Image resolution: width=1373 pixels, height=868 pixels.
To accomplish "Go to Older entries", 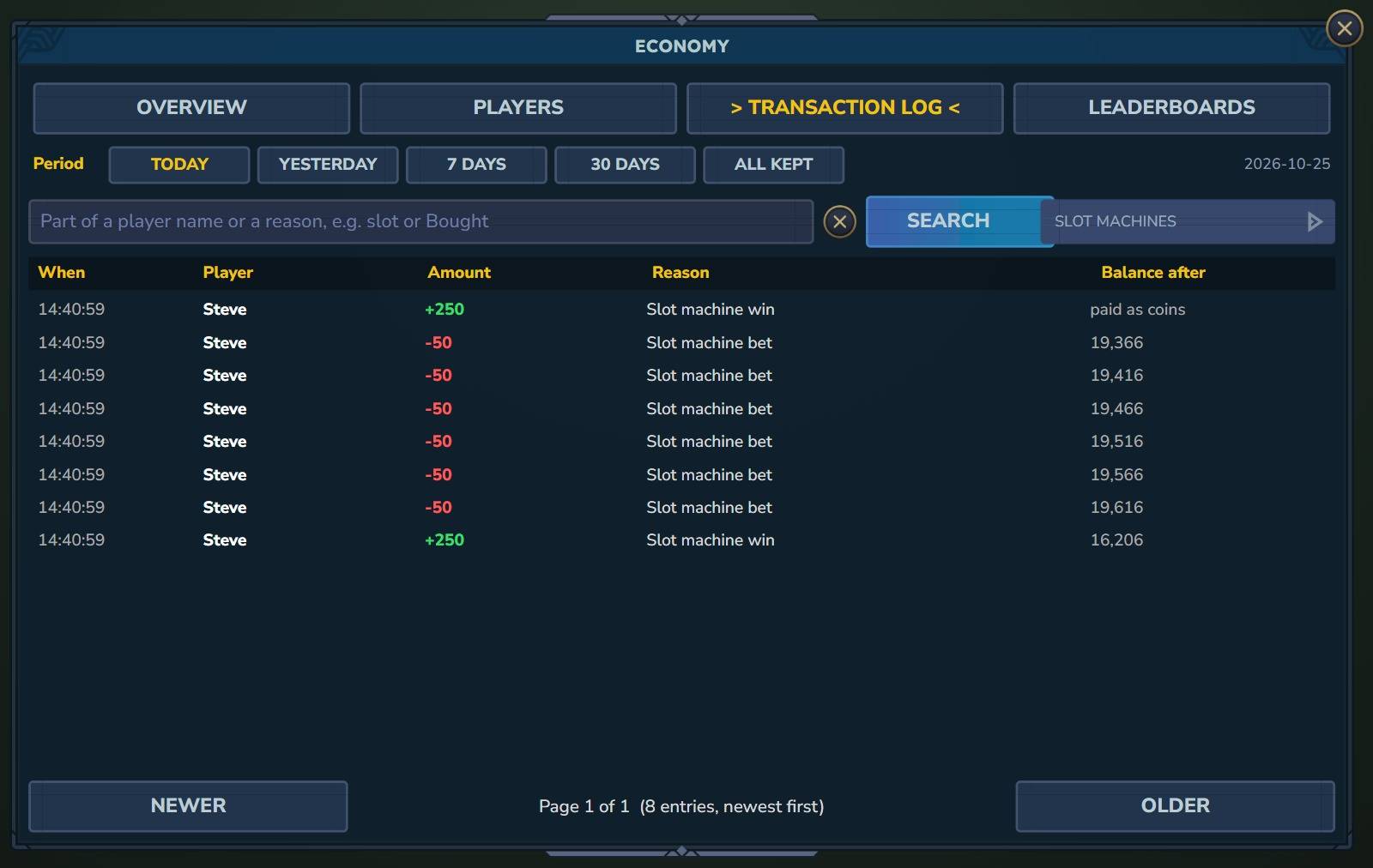I will tap(1175, 806).
